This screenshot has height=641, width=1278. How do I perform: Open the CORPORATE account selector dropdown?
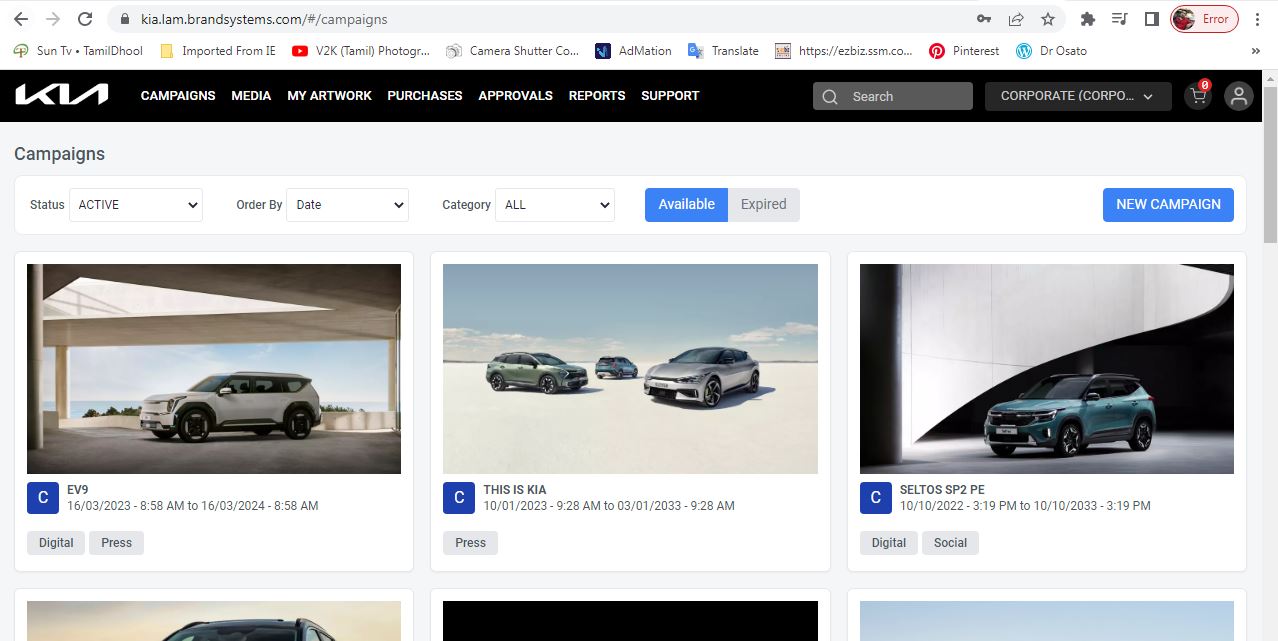[x=1077, y=96]
